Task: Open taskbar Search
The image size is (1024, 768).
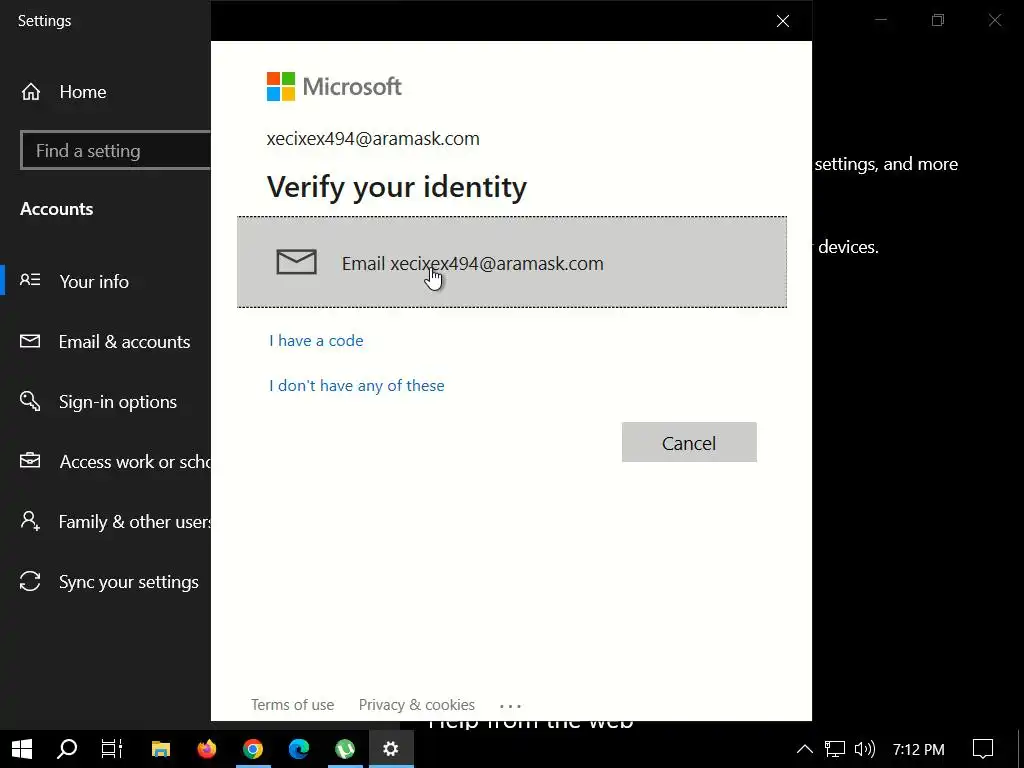Action: click(67, 749)
